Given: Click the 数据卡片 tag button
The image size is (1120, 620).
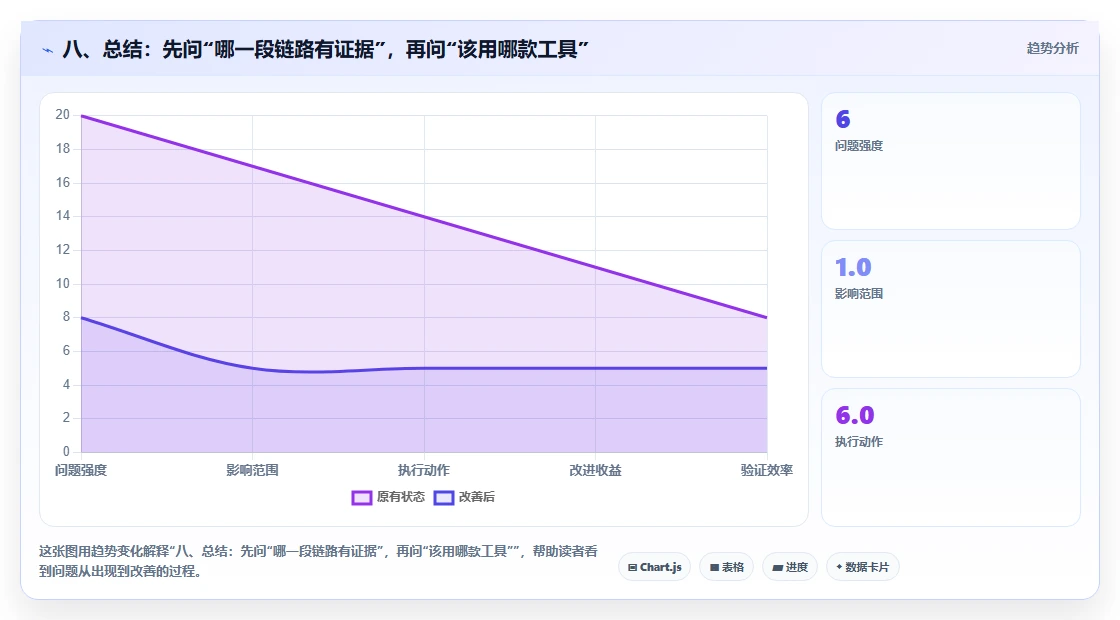Looking at the screenshot, I should point(862,567).
